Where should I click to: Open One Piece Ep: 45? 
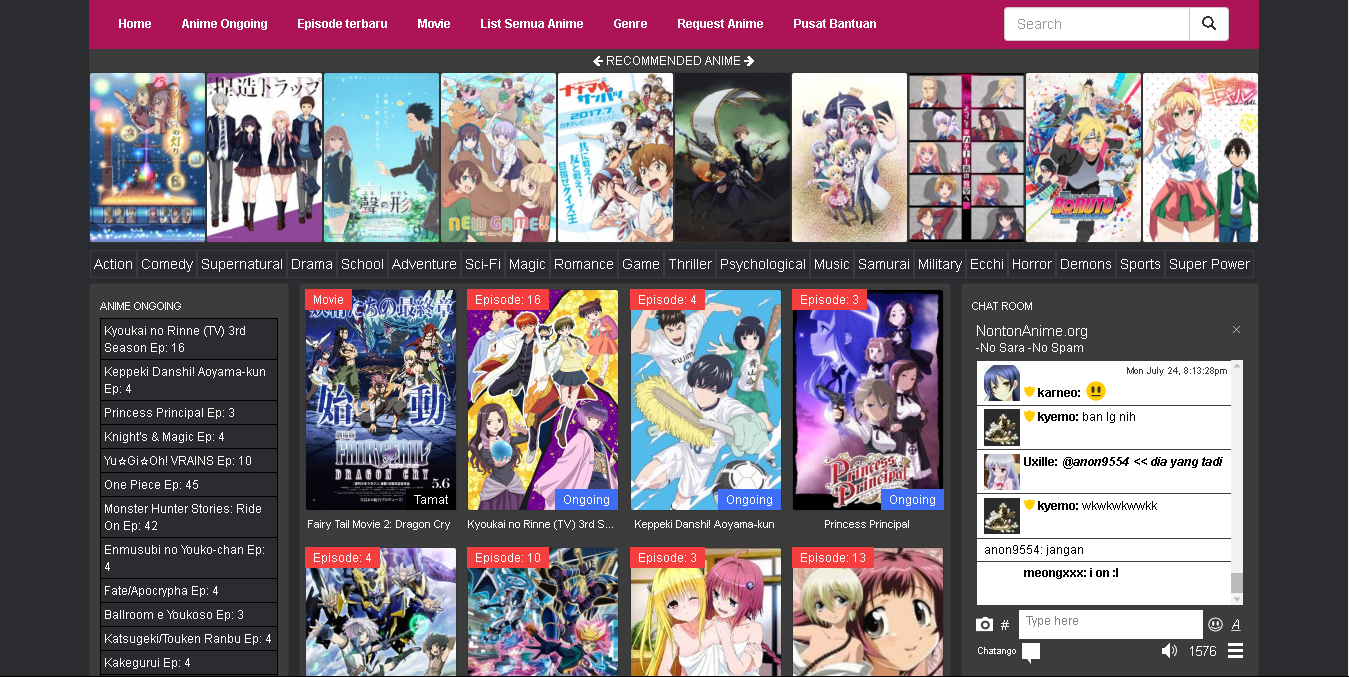tap(189, 485)
